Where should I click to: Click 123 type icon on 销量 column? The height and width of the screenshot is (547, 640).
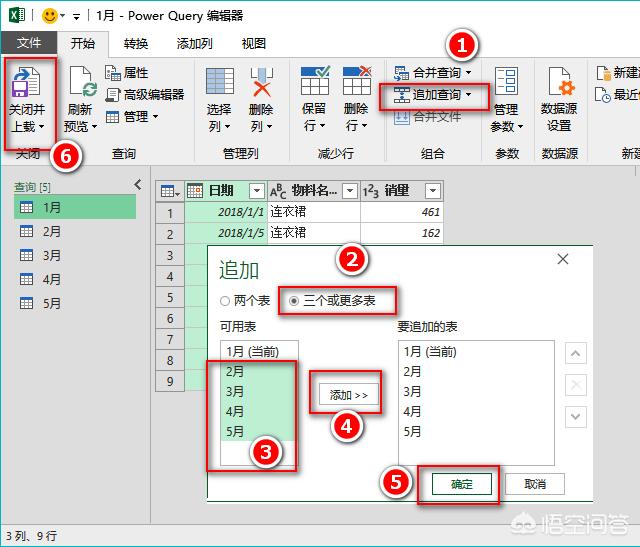point(371,191)
